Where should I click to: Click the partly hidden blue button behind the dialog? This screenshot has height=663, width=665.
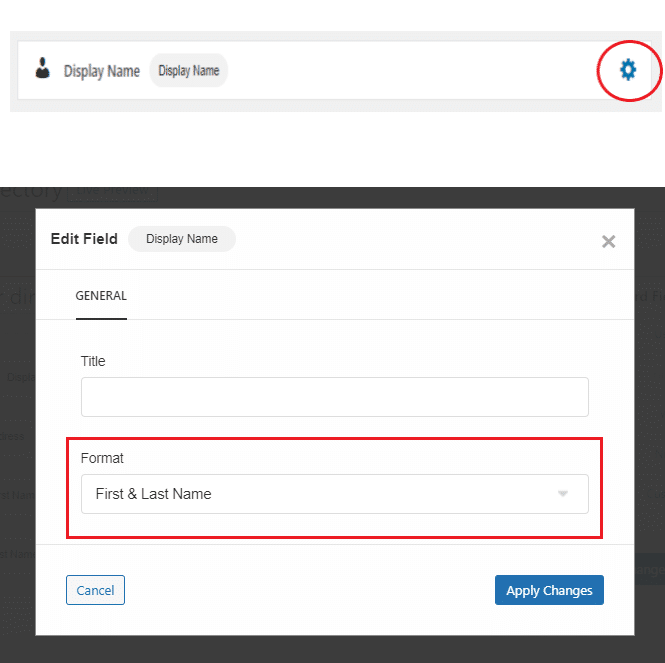(649, 569)
